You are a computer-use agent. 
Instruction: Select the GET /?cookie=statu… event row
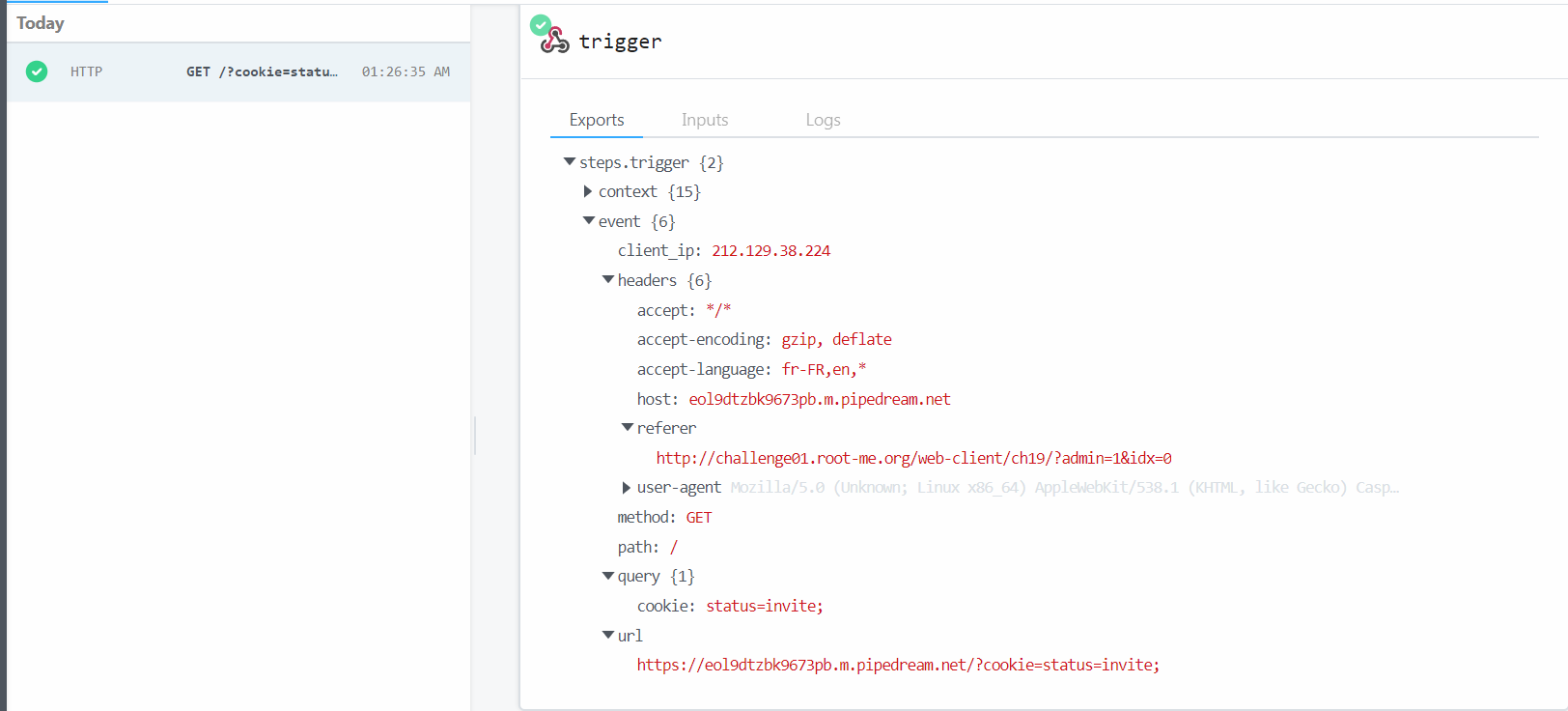click(238, 72)
